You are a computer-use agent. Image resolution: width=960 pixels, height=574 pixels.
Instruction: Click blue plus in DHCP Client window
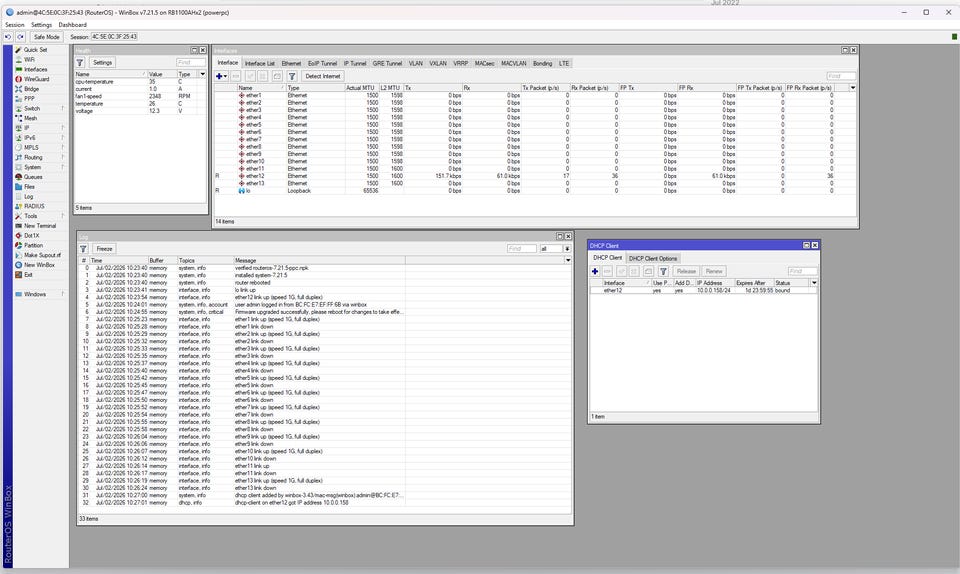tap(594, 271)
